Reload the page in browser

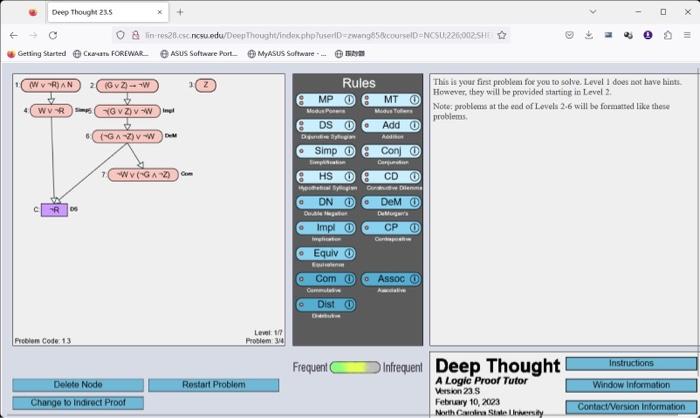click(x=53, y=35)
